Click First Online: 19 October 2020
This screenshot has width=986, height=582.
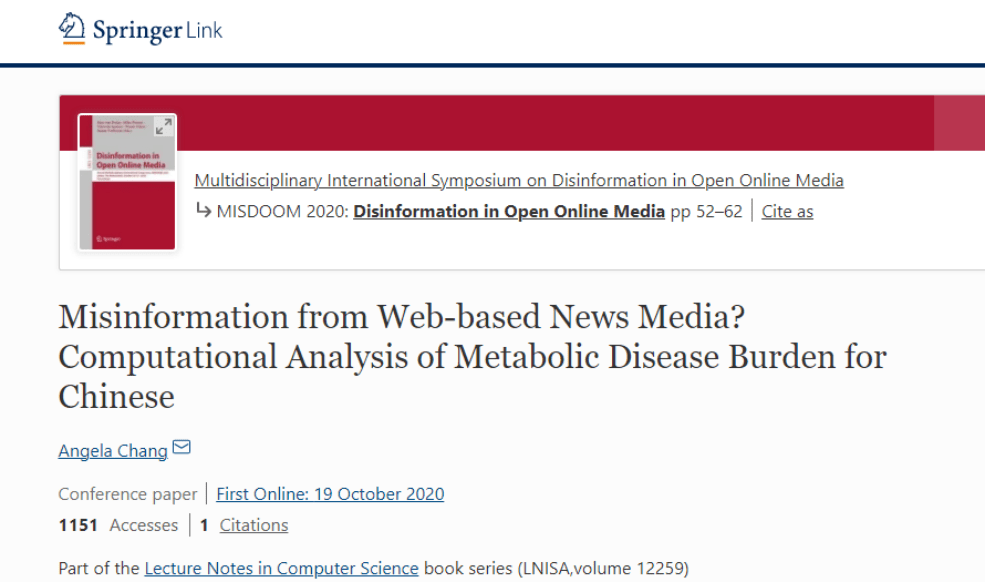[x=330, y=494]
